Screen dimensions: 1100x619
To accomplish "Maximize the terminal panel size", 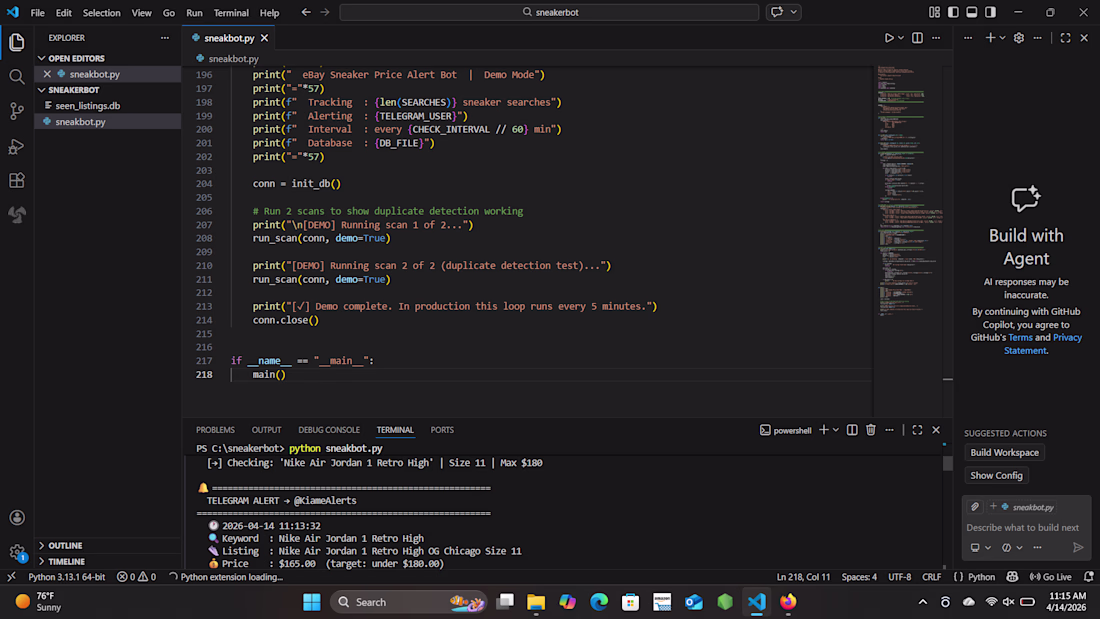I will 917,430.
